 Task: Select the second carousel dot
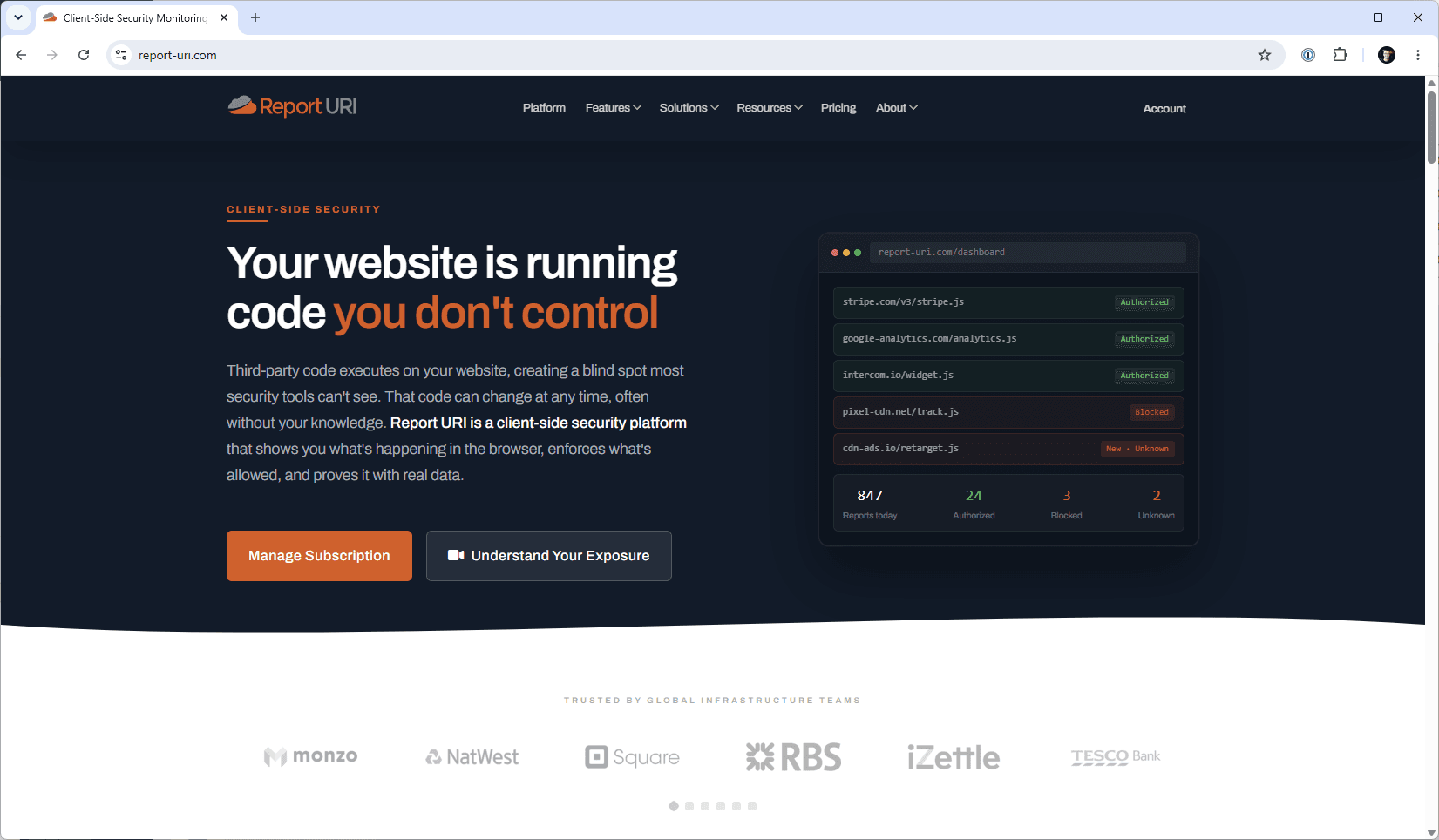[x=689, y=806]
